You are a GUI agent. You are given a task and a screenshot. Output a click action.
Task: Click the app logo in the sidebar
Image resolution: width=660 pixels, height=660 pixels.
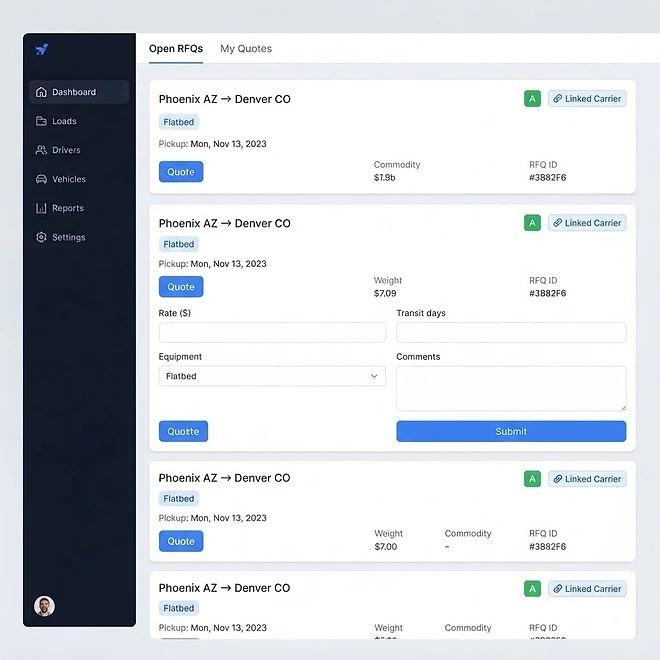click(x=41, y=50)
